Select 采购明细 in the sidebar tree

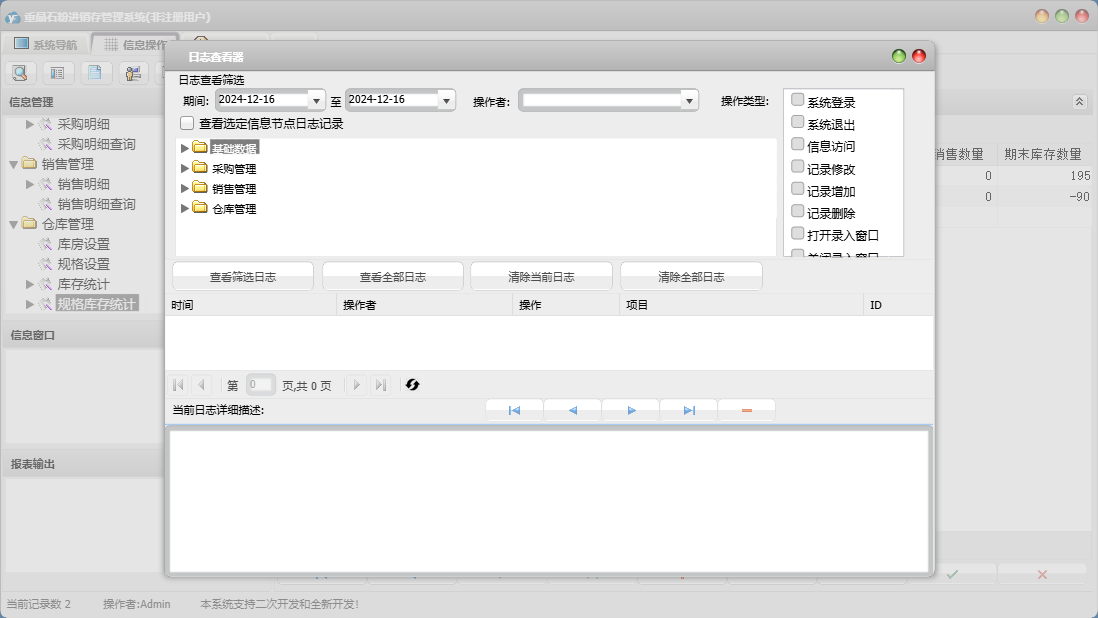[83, 124]
